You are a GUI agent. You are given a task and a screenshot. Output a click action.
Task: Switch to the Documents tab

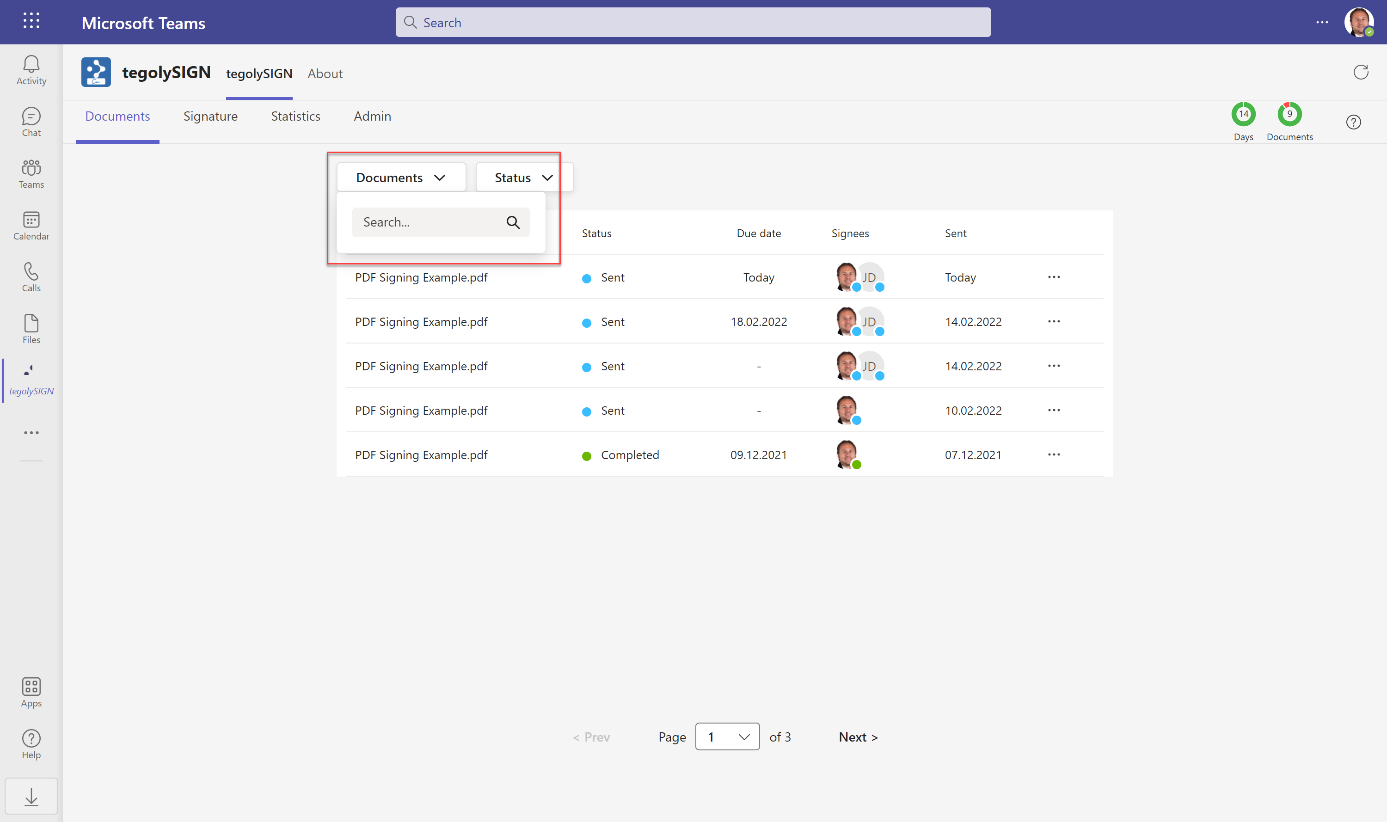pos(118,116)
